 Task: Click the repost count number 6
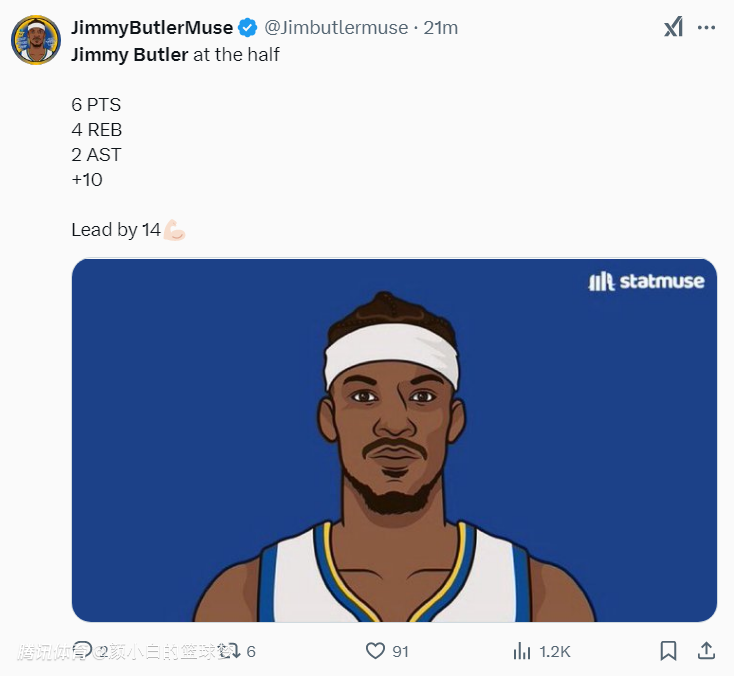251,651
